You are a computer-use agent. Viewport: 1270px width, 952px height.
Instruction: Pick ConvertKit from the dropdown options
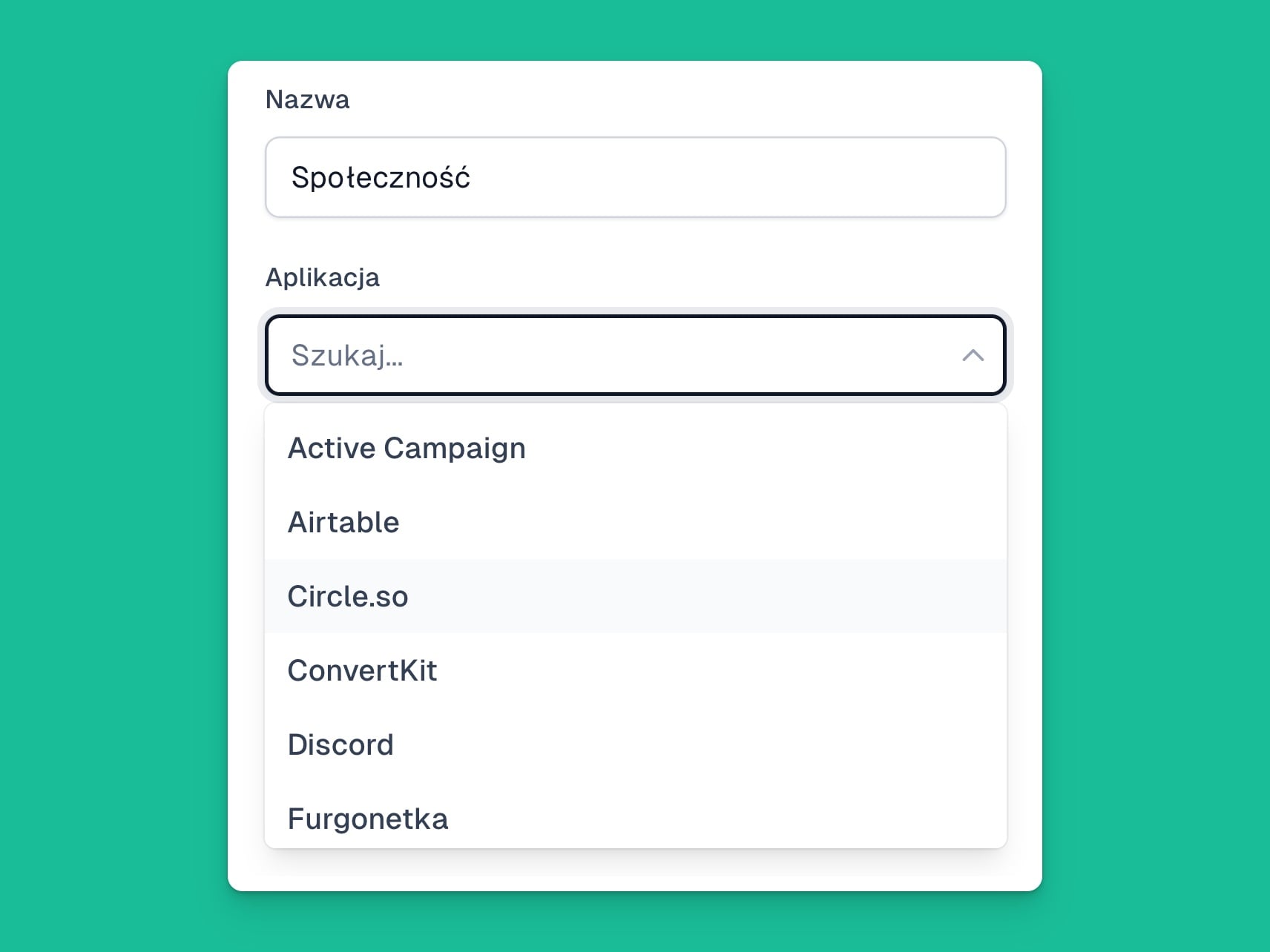[x=636, y=670]
